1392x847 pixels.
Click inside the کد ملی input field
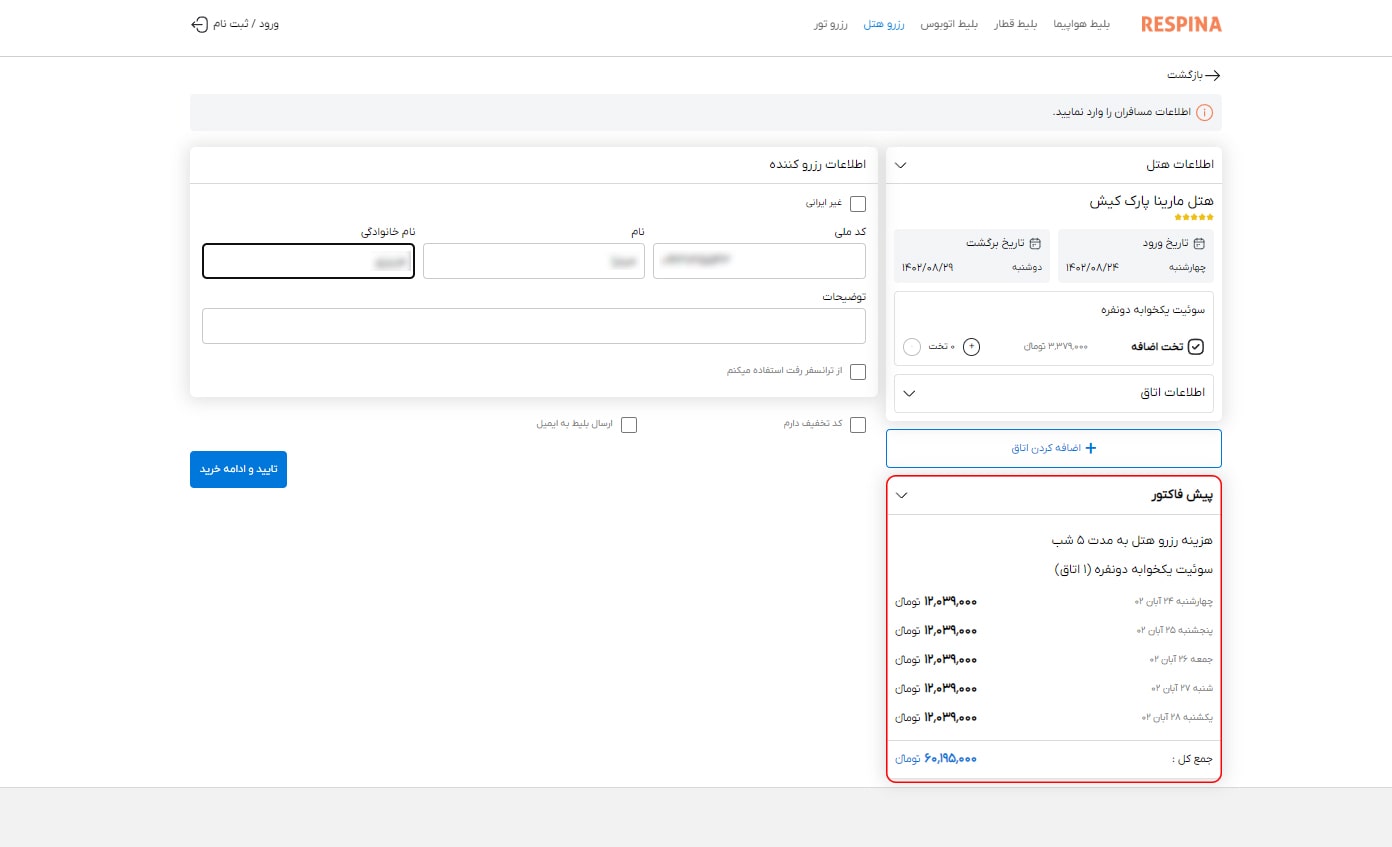coord(759,261)
